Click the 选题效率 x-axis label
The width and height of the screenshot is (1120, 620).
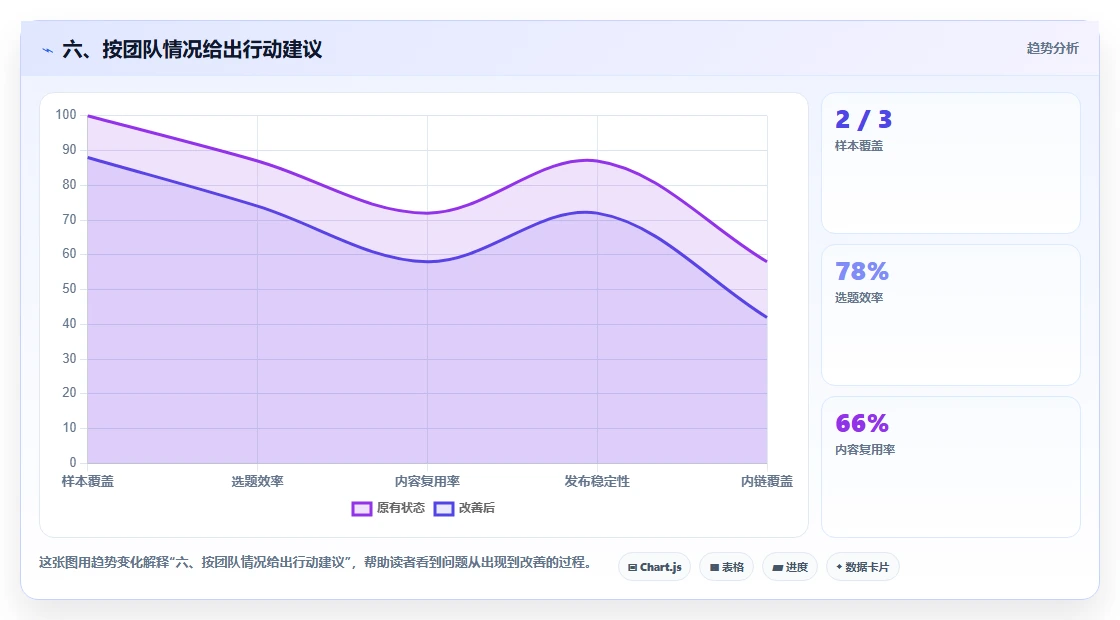(x=257, y=481)
